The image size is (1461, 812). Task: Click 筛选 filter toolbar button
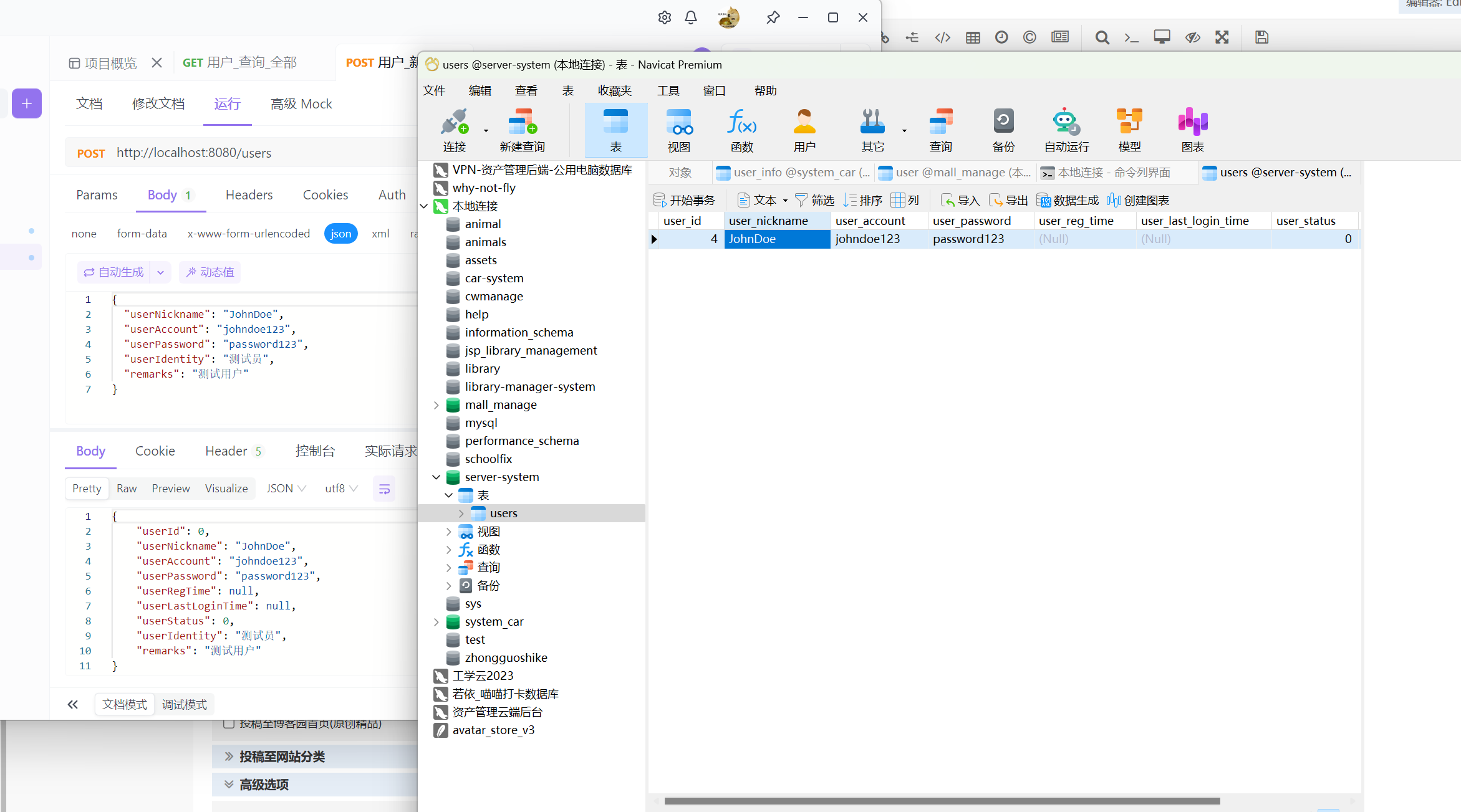[814, 201]
